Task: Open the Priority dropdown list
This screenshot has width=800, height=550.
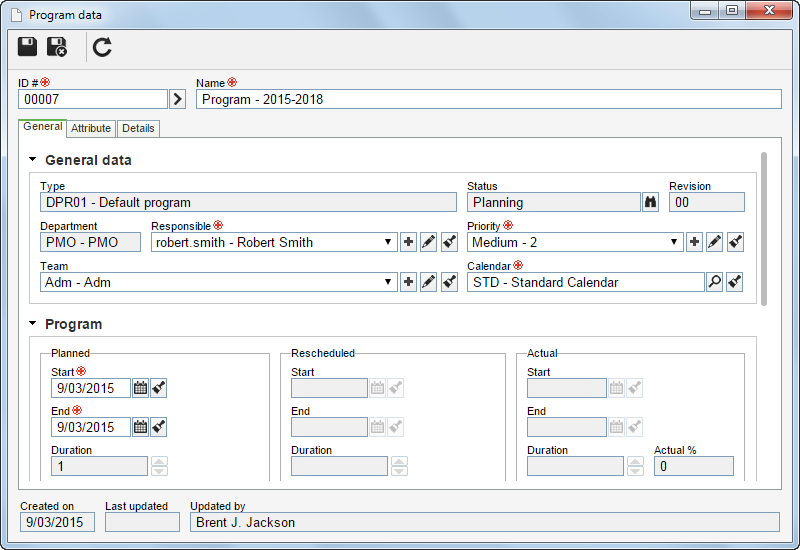Action: point(673,242)
